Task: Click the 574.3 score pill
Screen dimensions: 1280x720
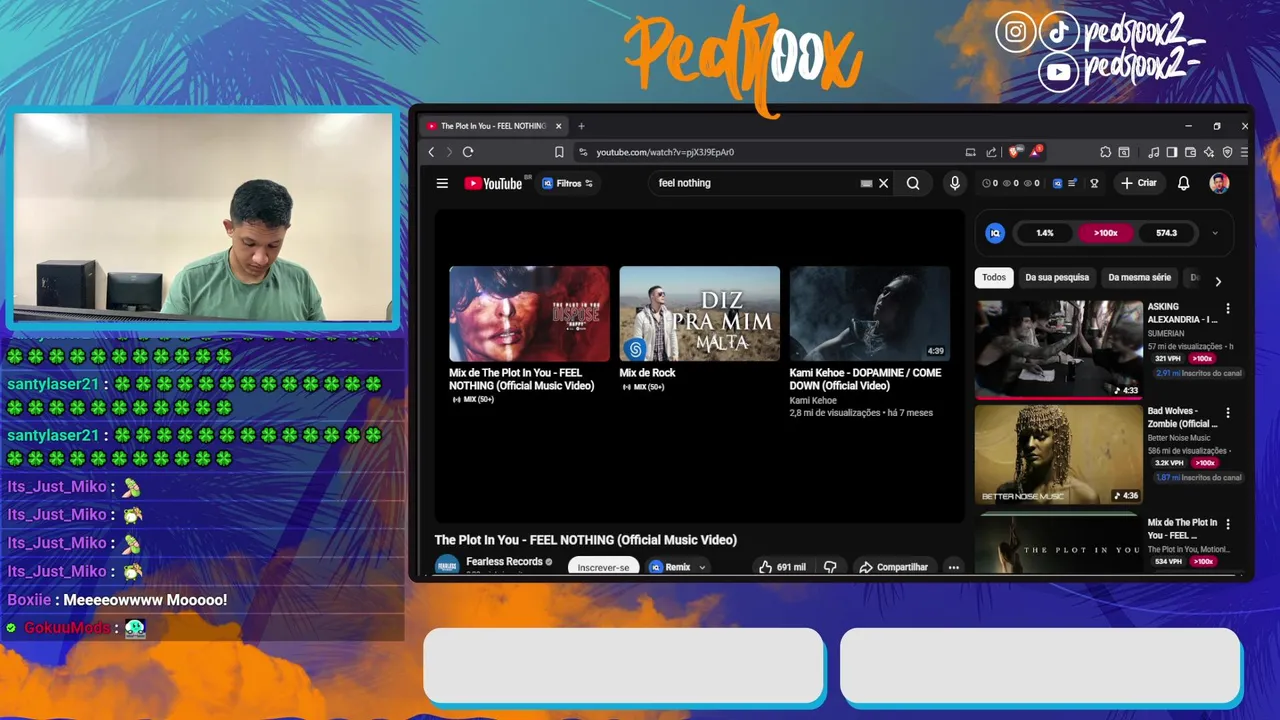Action: point(1166,233)
